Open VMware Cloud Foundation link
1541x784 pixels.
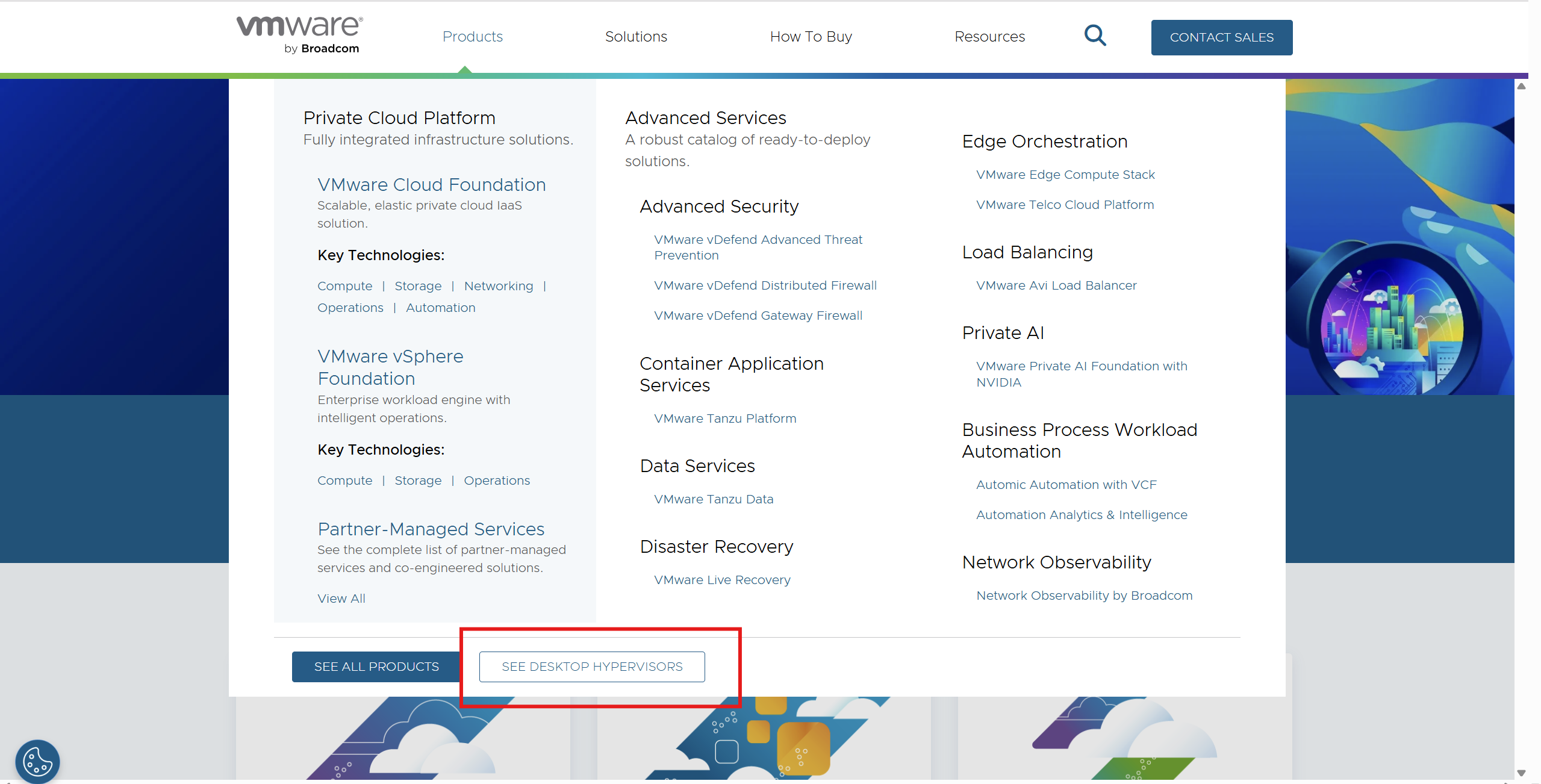[431, 184]
